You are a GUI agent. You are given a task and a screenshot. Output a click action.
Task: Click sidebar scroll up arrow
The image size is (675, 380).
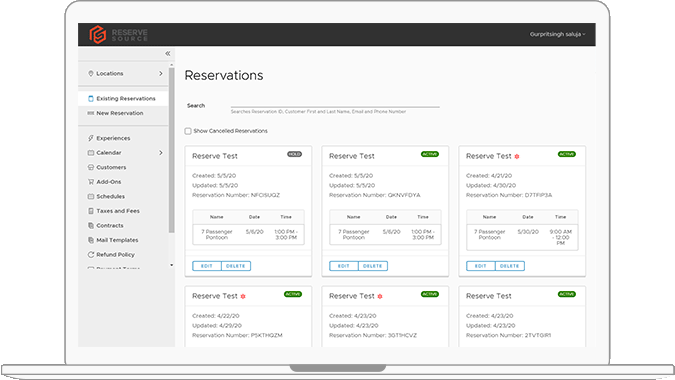point(171,65)
